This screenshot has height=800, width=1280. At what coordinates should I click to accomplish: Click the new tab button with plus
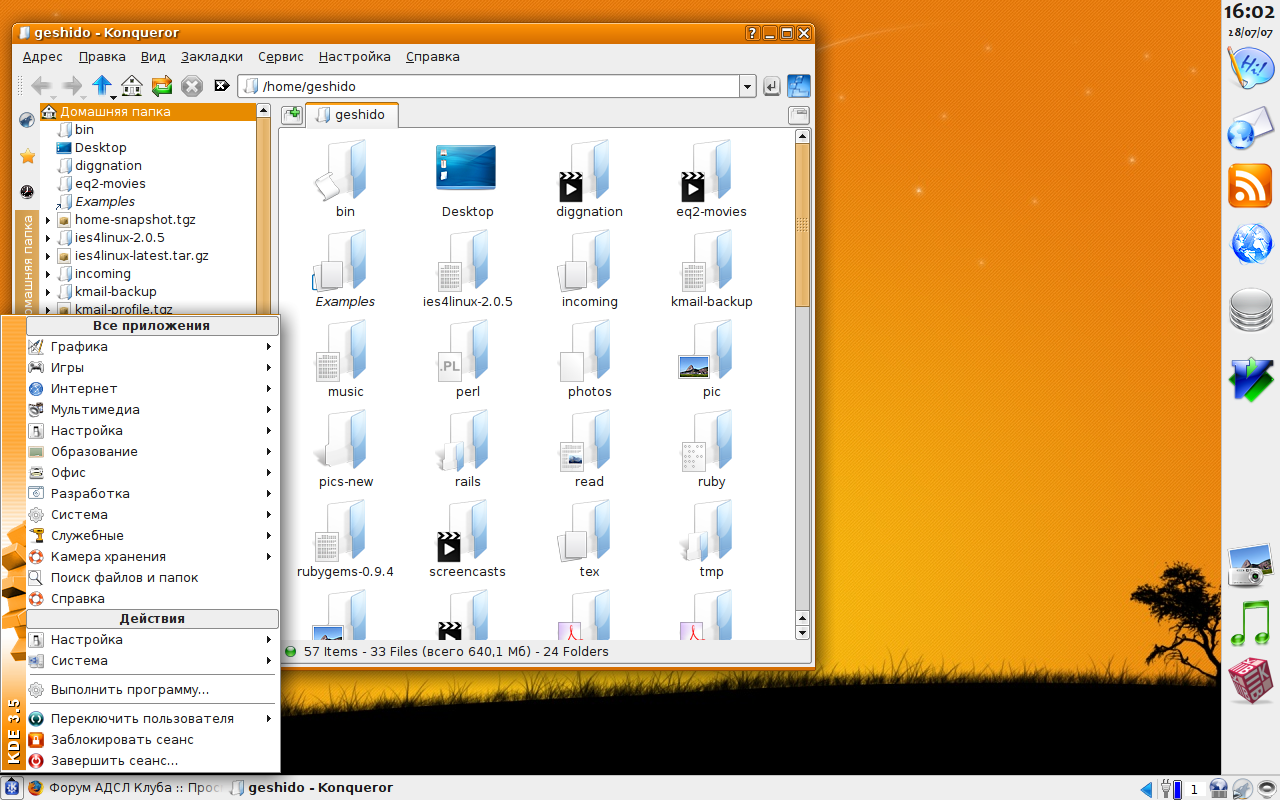pyautogui.click(x=291, y=115)
